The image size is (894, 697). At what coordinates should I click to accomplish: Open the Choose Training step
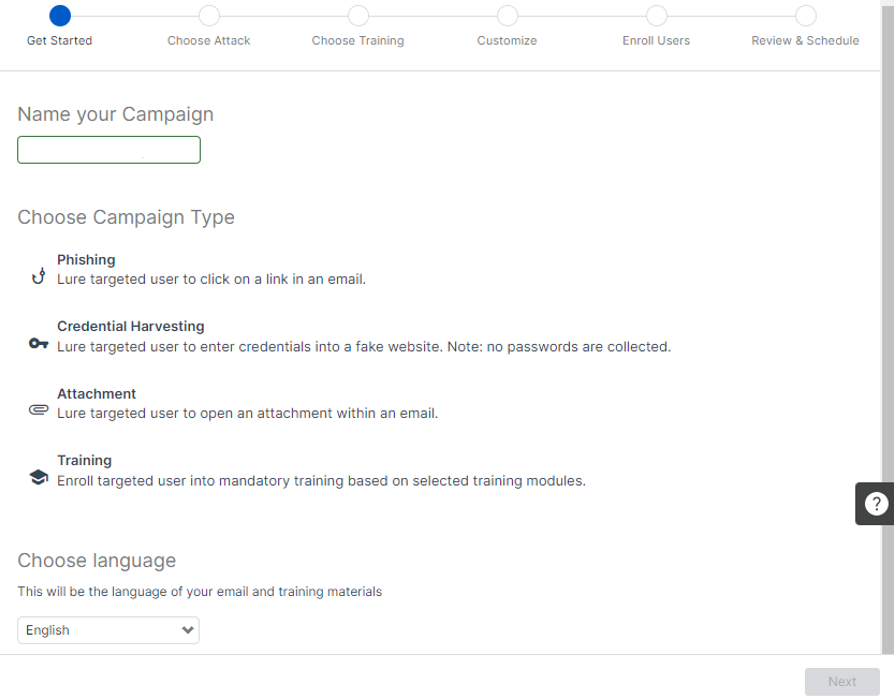point(358,16)
